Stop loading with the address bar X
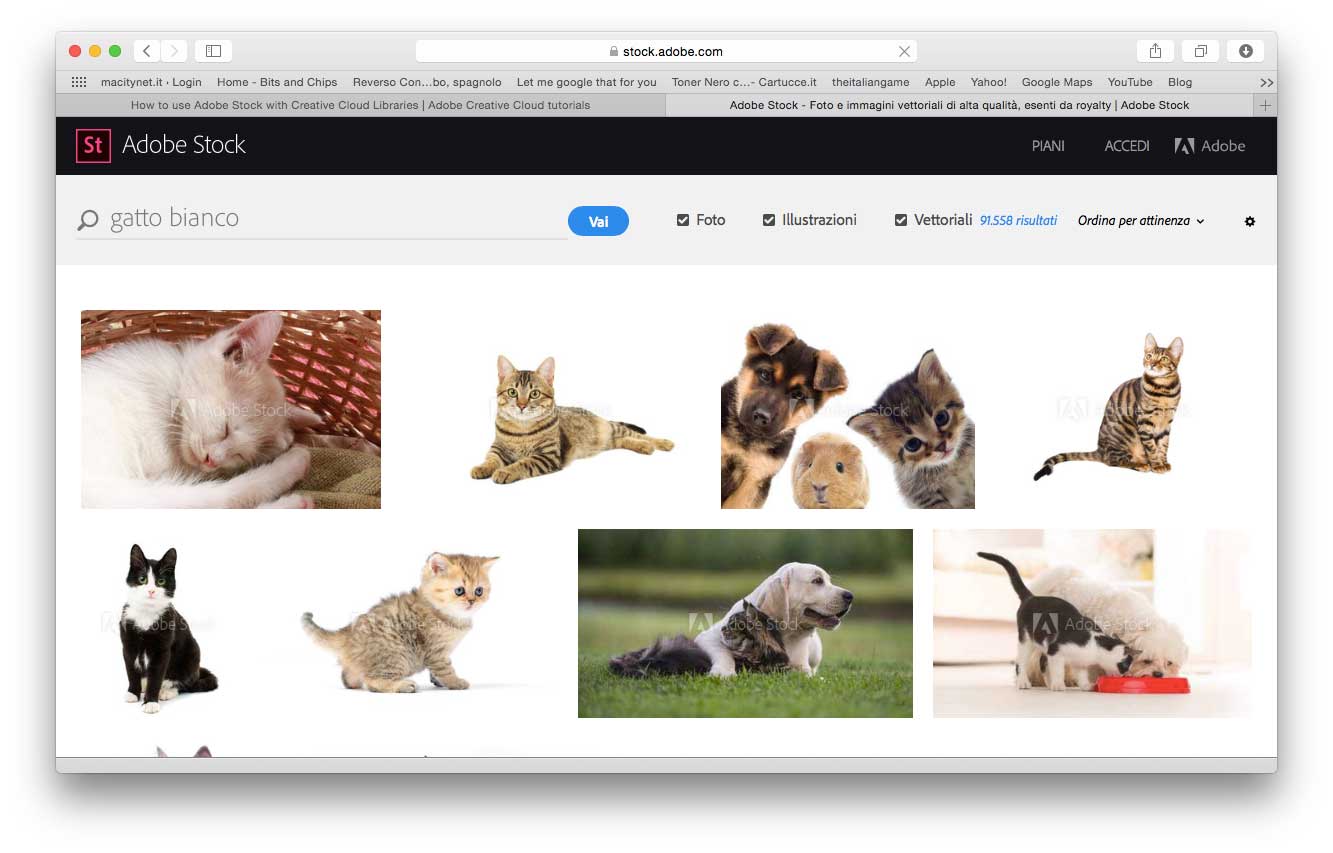 click(x=904, y=51)
